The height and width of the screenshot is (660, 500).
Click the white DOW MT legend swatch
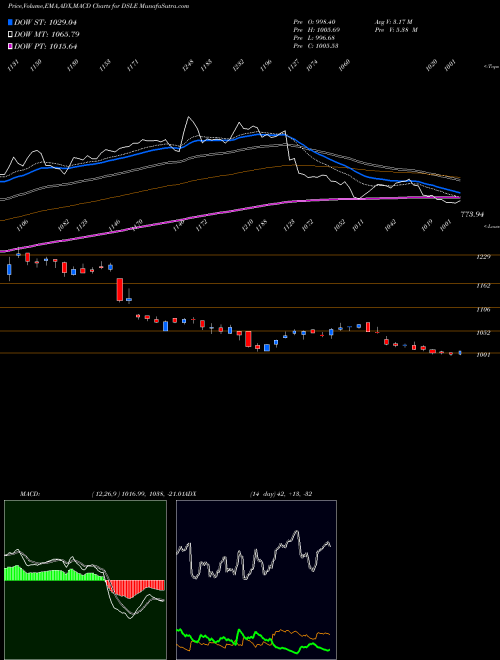pyautogui.click(x=10, y=35)
